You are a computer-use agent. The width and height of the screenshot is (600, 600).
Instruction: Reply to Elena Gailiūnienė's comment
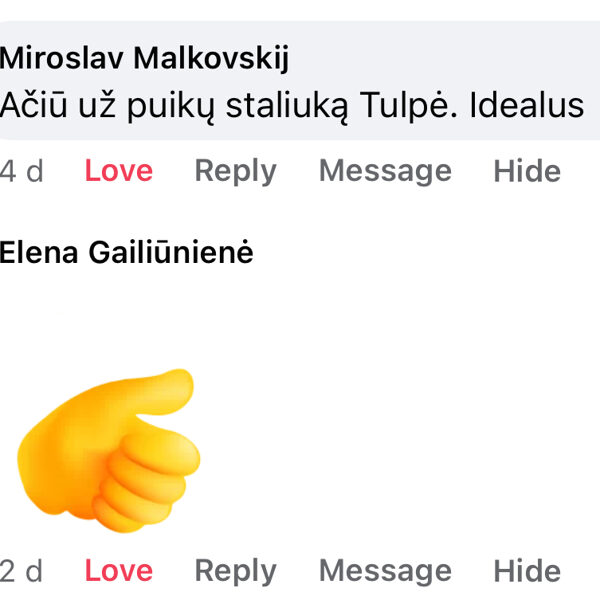click(x=235, y=571)
